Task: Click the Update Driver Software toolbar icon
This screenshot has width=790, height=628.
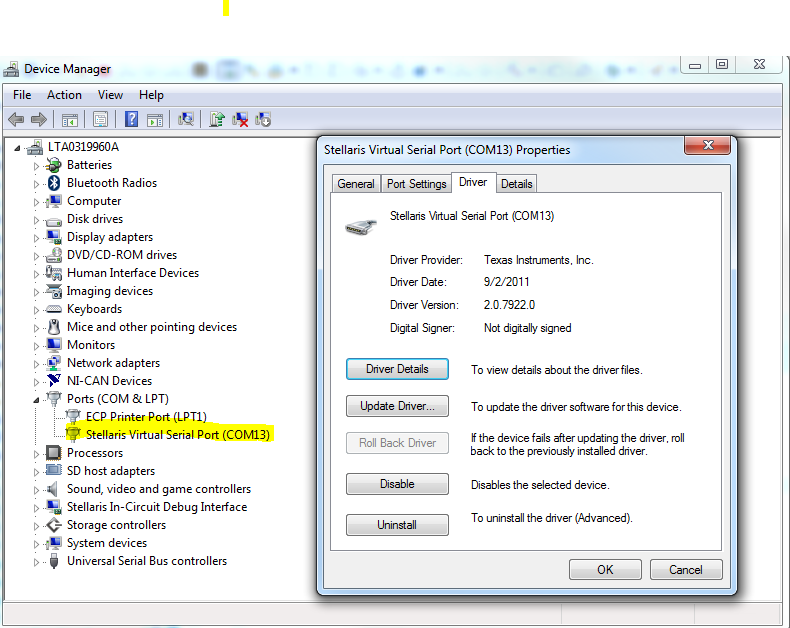Action: (217, 119)
